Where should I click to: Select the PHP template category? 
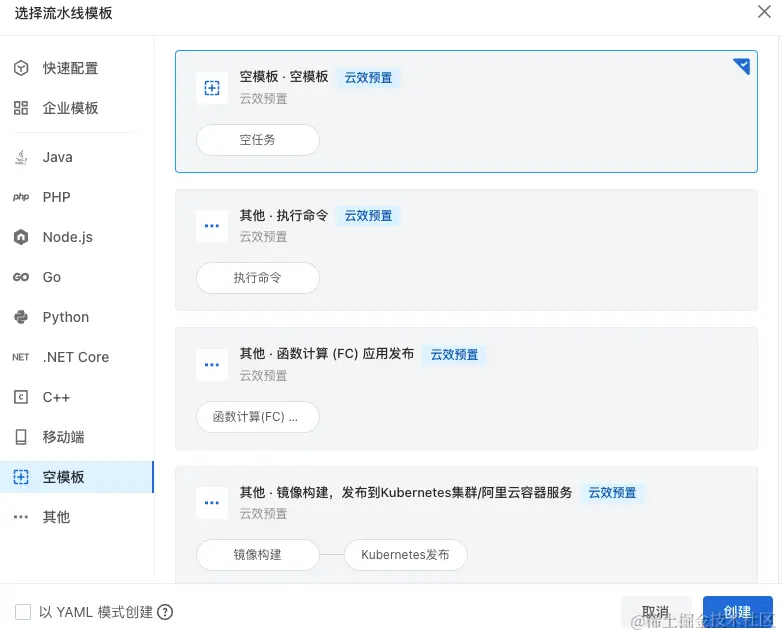click(x=77, y=197)
